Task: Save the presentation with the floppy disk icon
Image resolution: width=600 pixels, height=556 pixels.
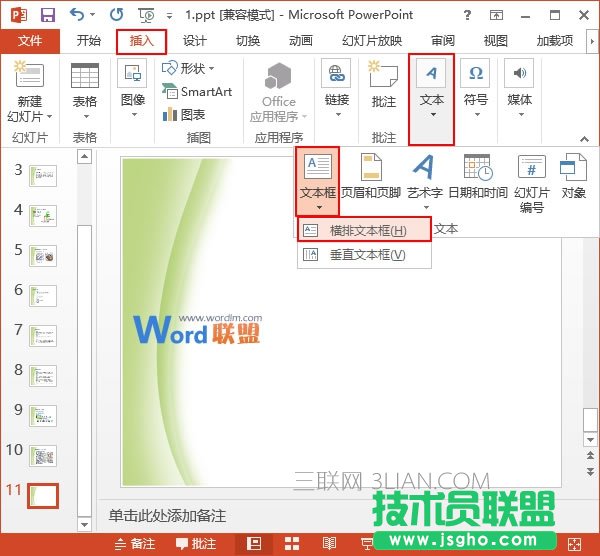Action: click(x=48, y=15)
